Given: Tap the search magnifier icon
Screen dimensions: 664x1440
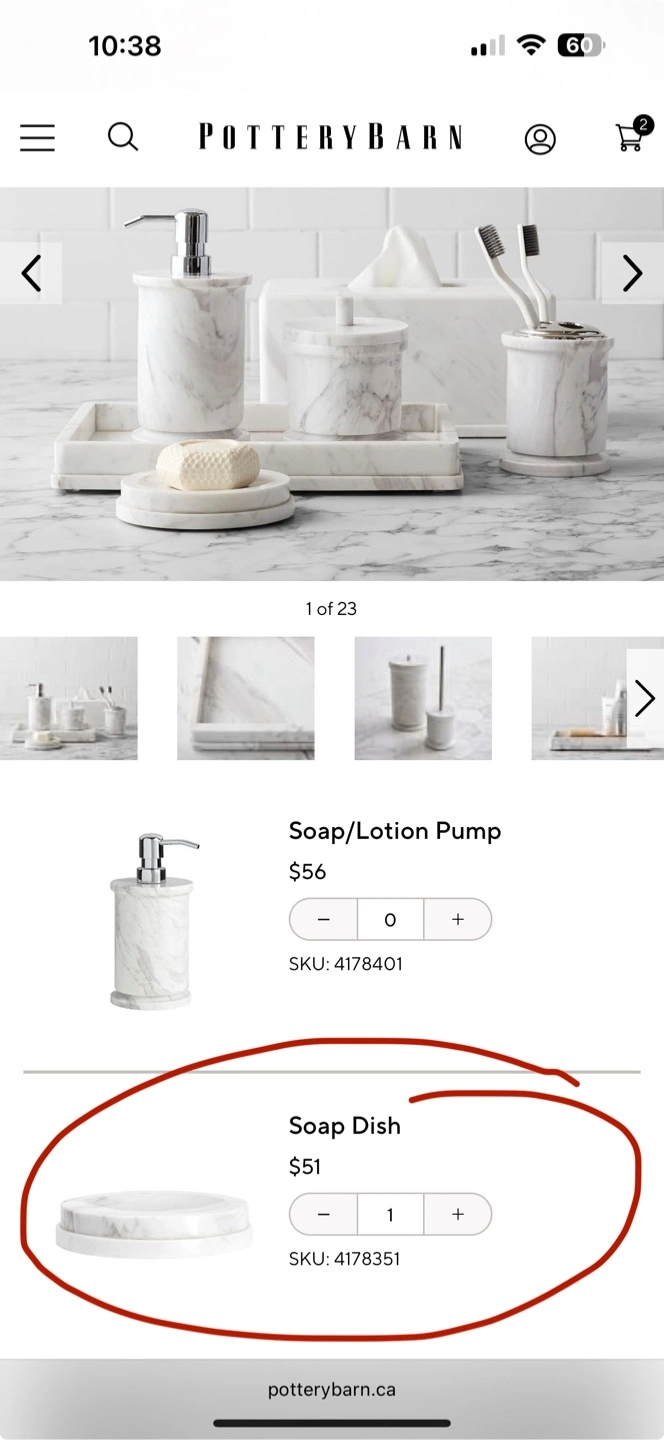Looking at the screenshot, I should (123, 137).
